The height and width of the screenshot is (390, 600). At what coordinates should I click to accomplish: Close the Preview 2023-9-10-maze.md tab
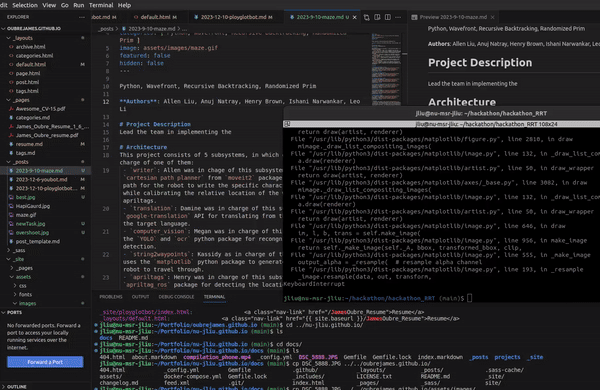click(x=492, y=17)
